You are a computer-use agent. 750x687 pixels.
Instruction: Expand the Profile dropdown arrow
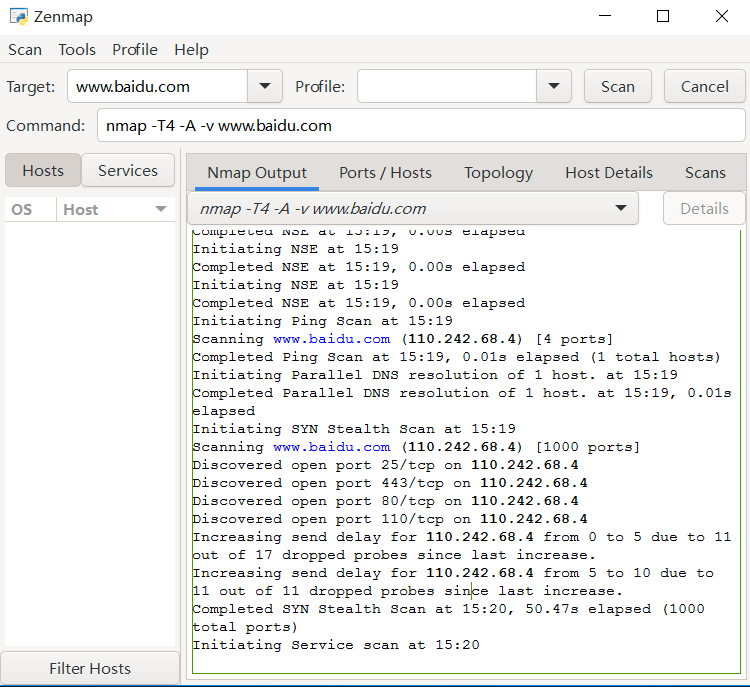pyautogui.click(x=554, y=87)
